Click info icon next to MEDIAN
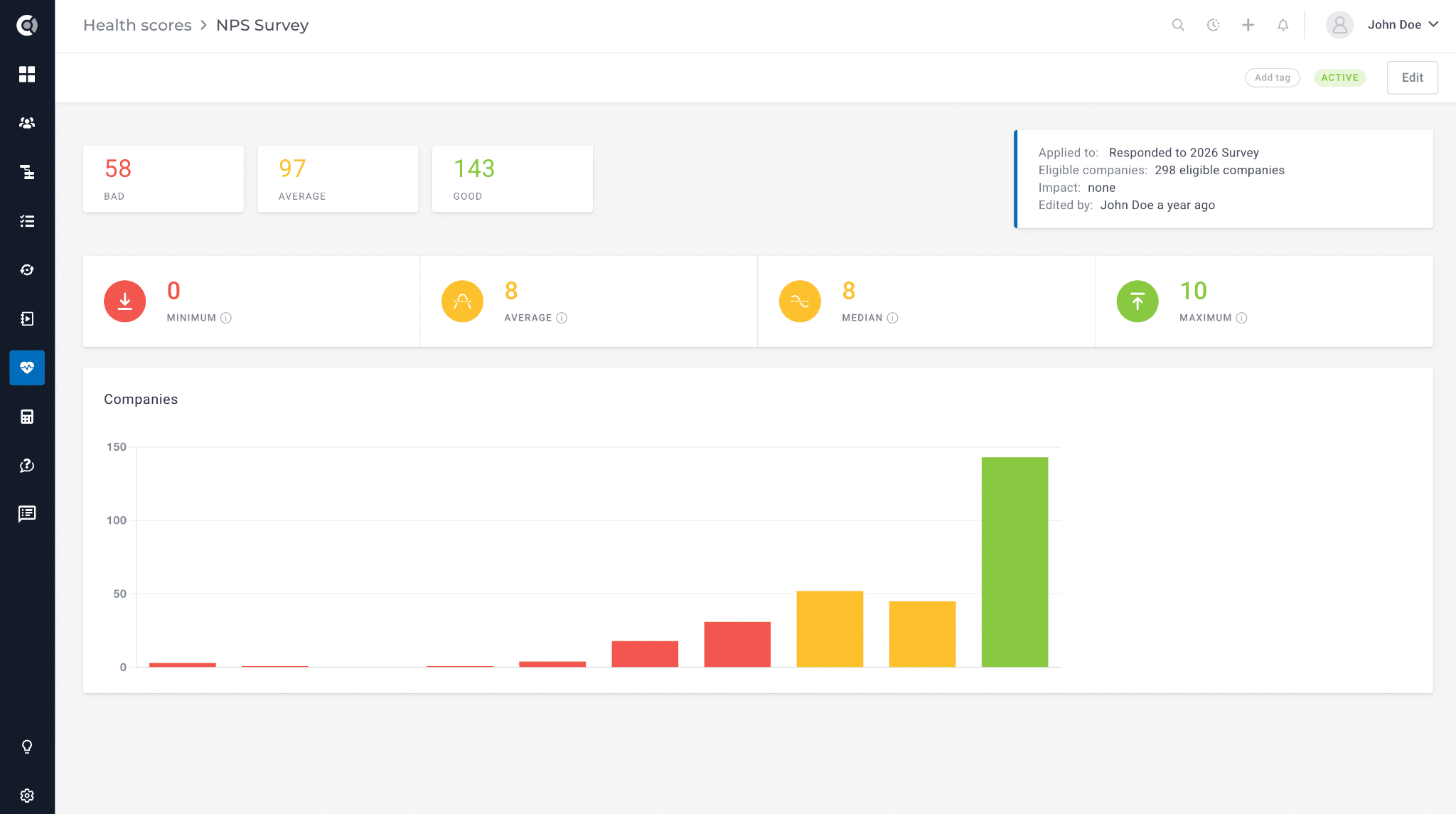The width and height of the screenshot is (1456, 814). 892,318
